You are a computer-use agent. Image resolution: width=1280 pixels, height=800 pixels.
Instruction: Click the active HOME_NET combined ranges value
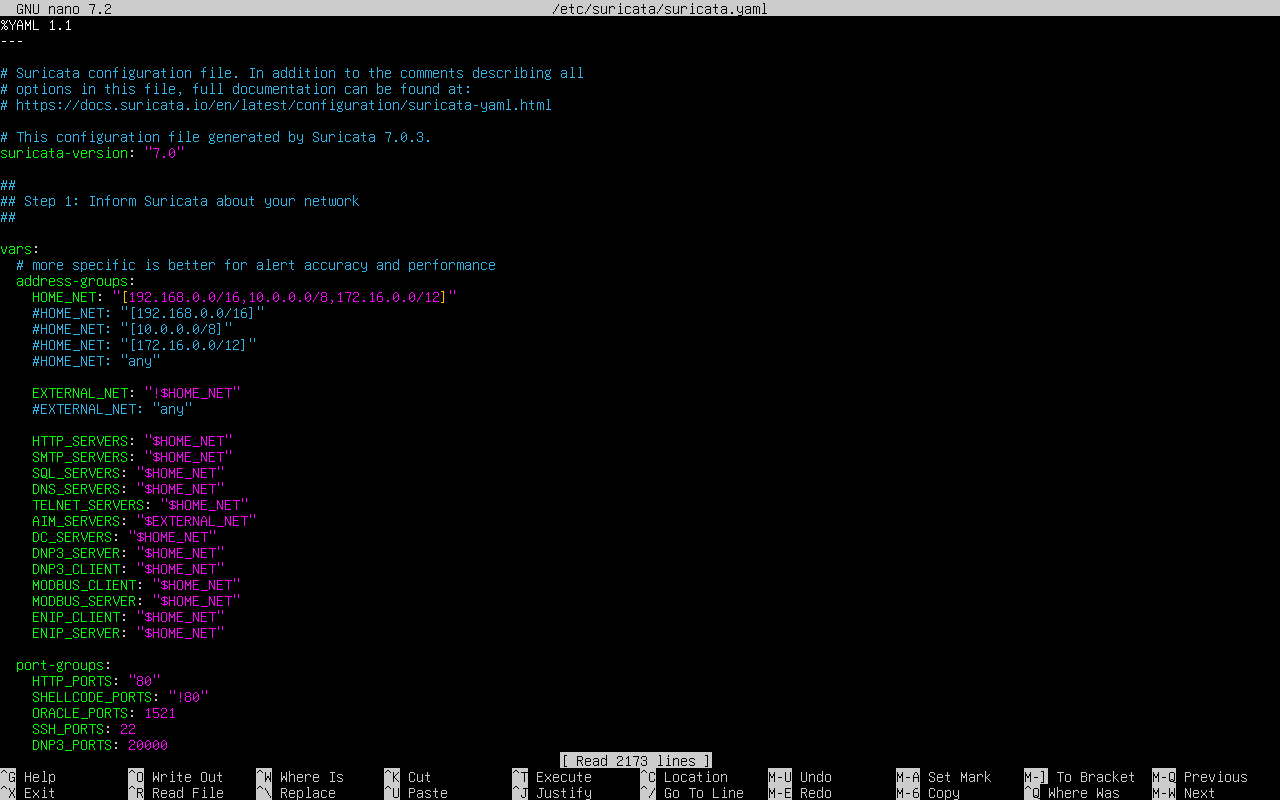pos(284,297)
